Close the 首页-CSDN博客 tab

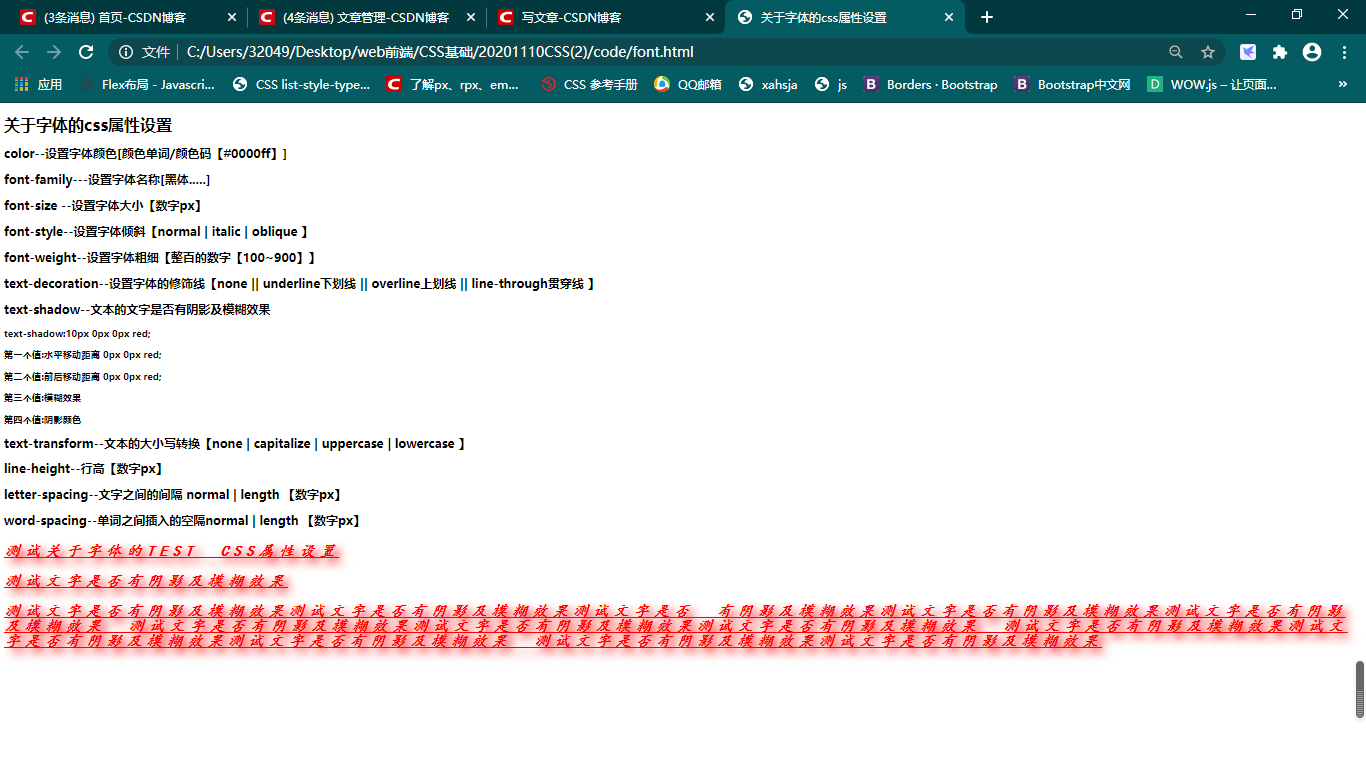(x=232, y=18)
